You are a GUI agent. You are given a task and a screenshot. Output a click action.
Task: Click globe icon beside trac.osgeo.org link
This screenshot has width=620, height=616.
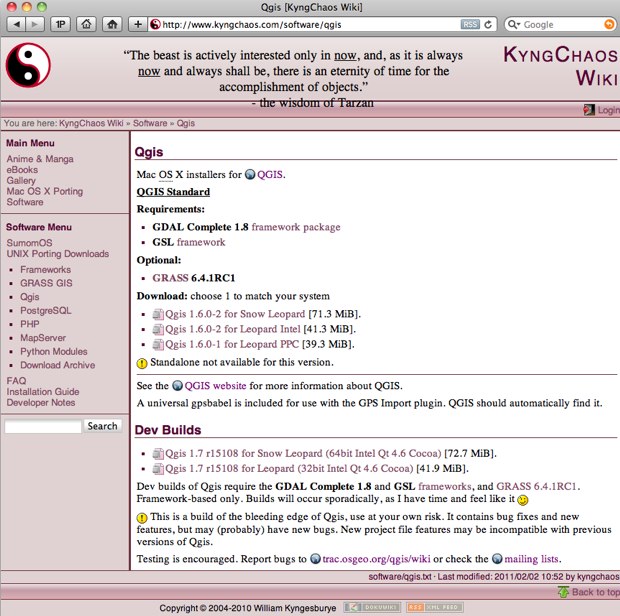(315, 559)
